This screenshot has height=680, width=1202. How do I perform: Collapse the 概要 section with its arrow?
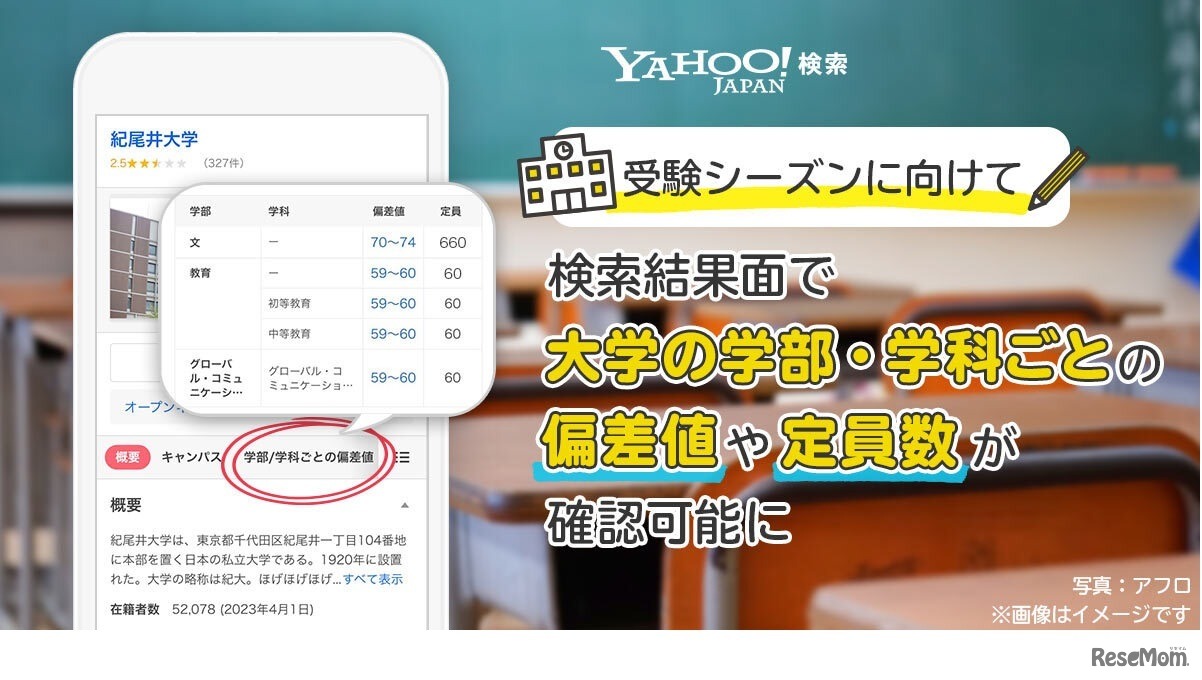click(x=405, y=503)
